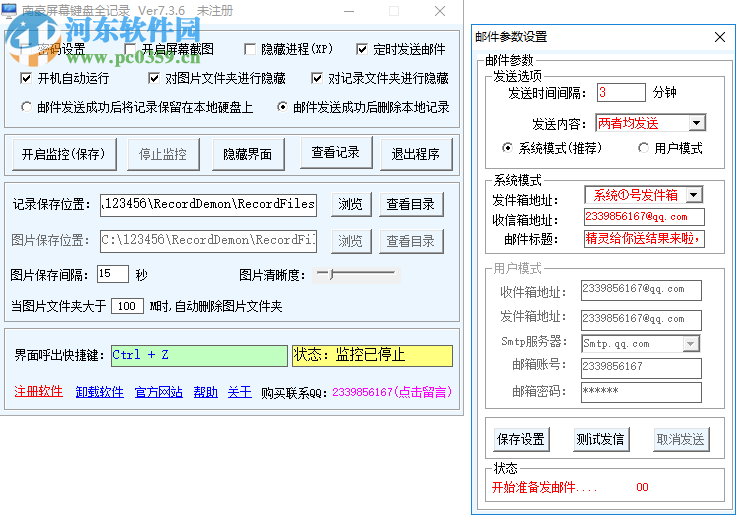The width and height of the screenshot is (749, 526).
Task: Toggle 开机自动运行 checkbox
Action: pos(26,78)
